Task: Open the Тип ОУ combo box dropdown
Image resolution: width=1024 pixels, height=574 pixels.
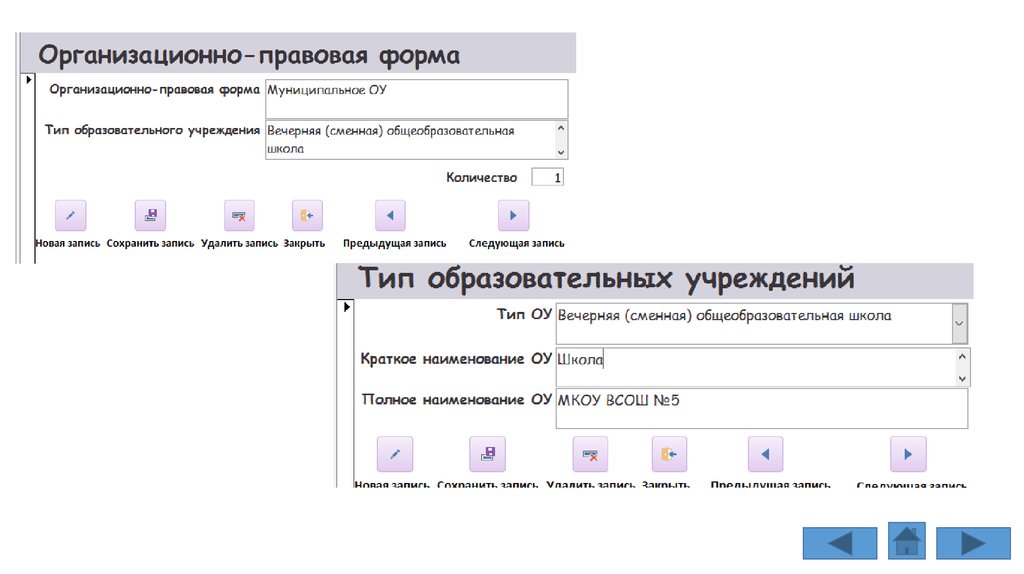Action: [959, 323]
